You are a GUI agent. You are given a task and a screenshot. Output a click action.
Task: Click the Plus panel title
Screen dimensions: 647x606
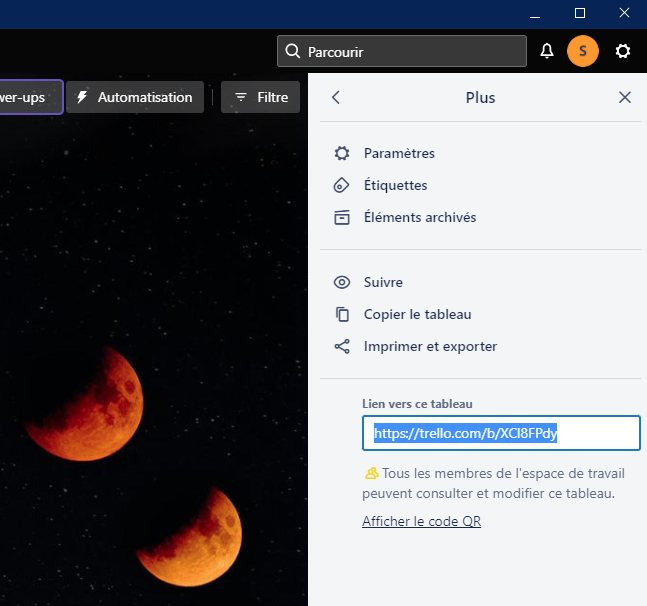(480, 98)
